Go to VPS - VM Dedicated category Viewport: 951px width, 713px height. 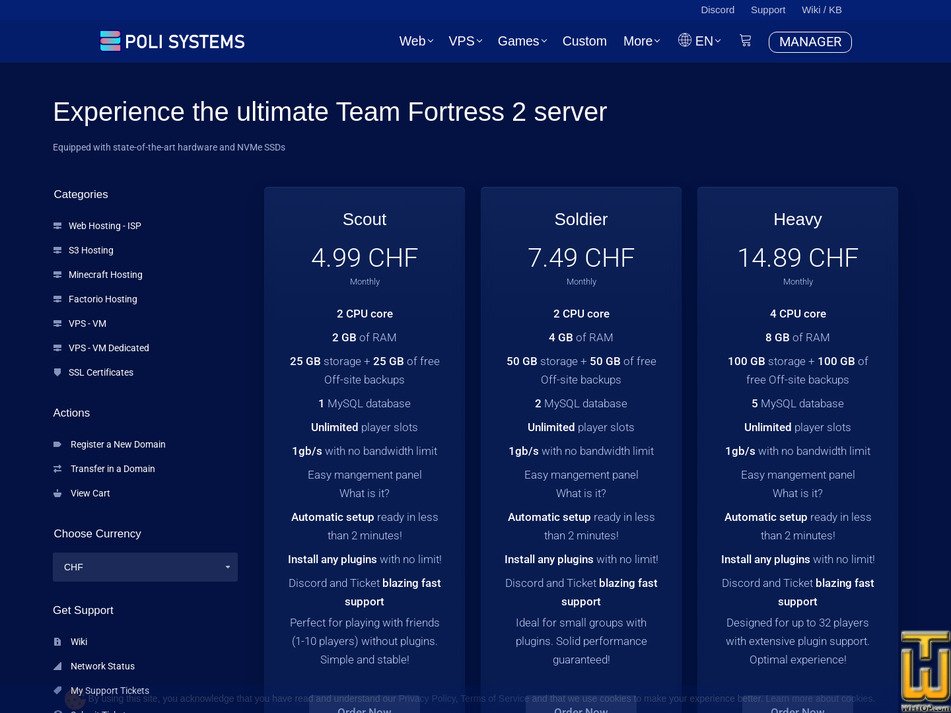click(109, 348)
